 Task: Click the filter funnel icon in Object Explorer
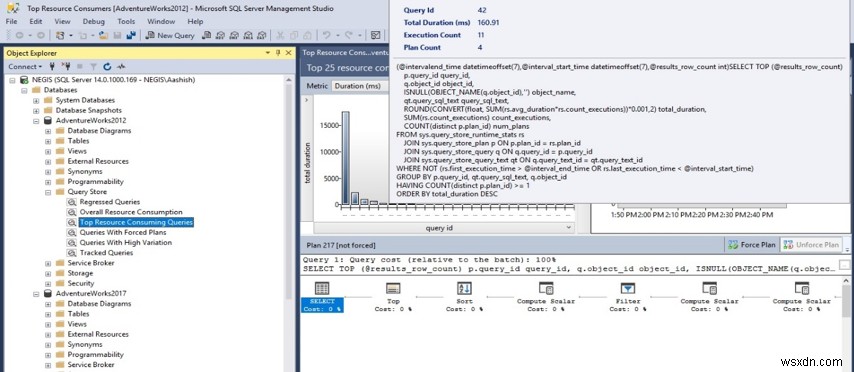[94, 66]
